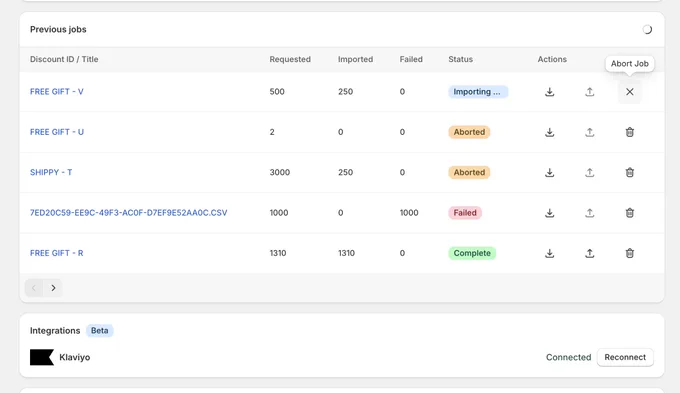Viewport: 680px width, 393px height.
Task: Click the Previous jobs heading
Action: [58, 29]
